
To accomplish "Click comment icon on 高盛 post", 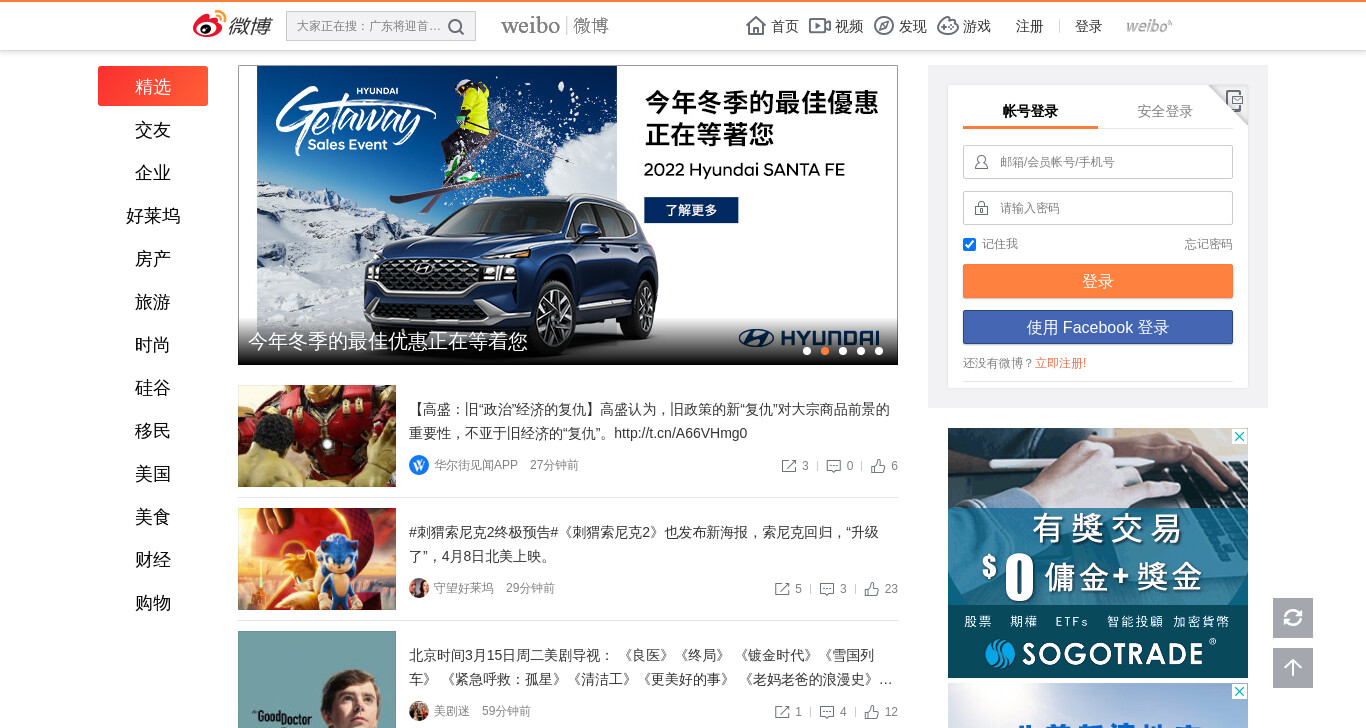I will [834, 466].
